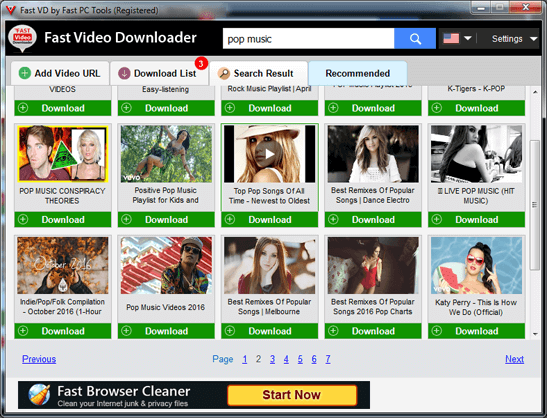Click the results scrollbar up arrow
Screen dimensions: 547x418
pyautogui.click(x=535, y=92)
